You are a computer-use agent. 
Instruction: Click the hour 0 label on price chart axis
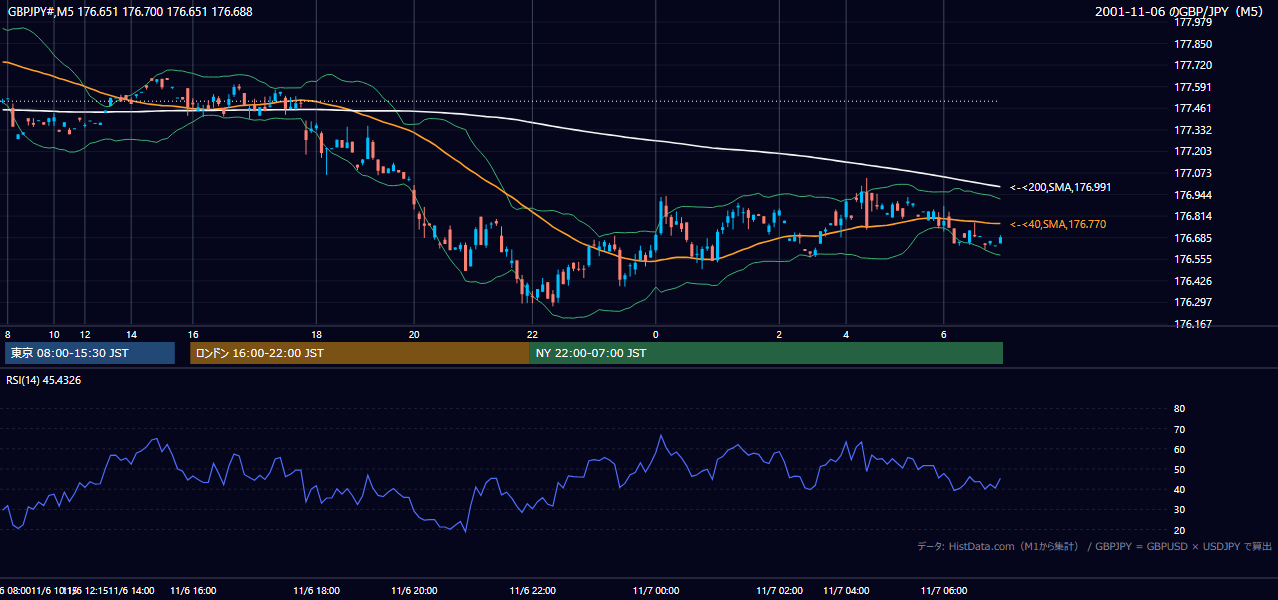pyautogui.click(x=656, y=334)
